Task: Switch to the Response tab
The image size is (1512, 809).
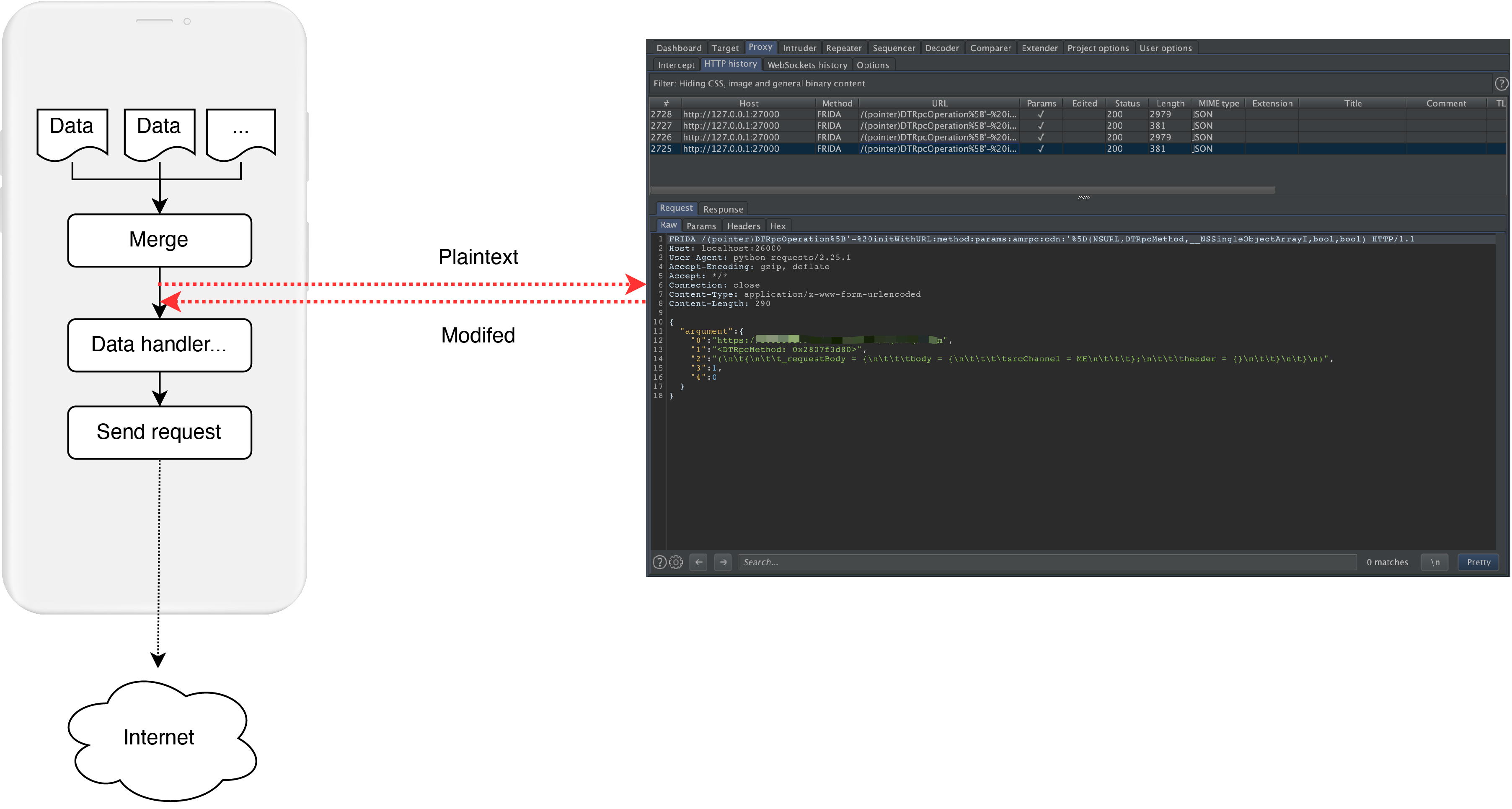Action: 723,209
